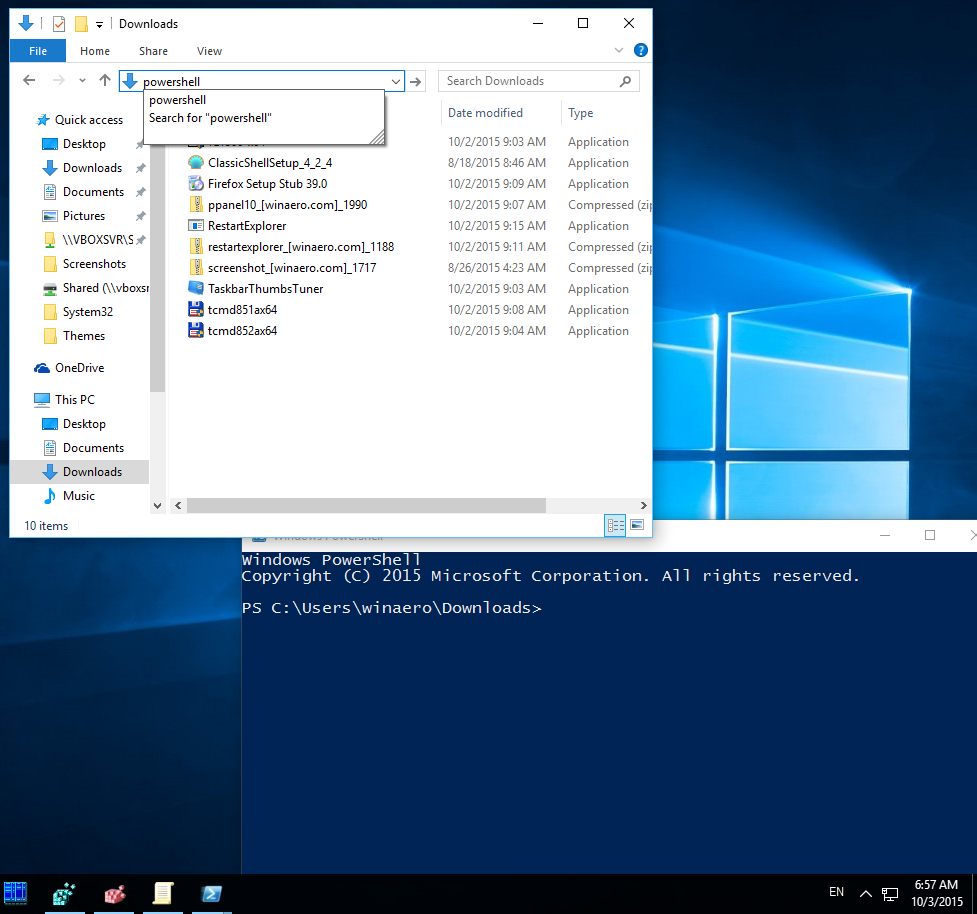Toggle hidden language bar via EN indicator
Screen dimensions: 977x914
point(836,891)
